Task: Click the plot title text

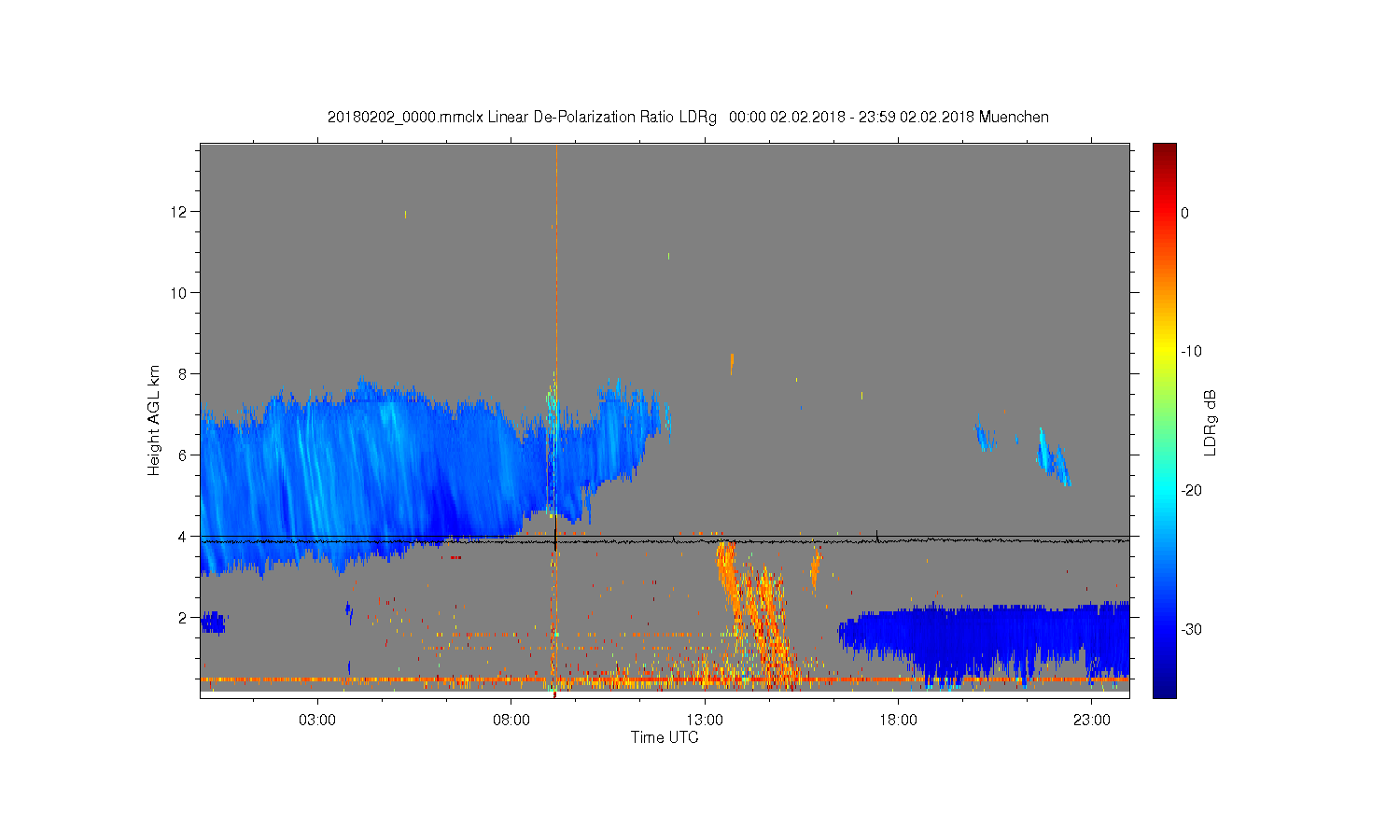Action: tap(688, 118)
